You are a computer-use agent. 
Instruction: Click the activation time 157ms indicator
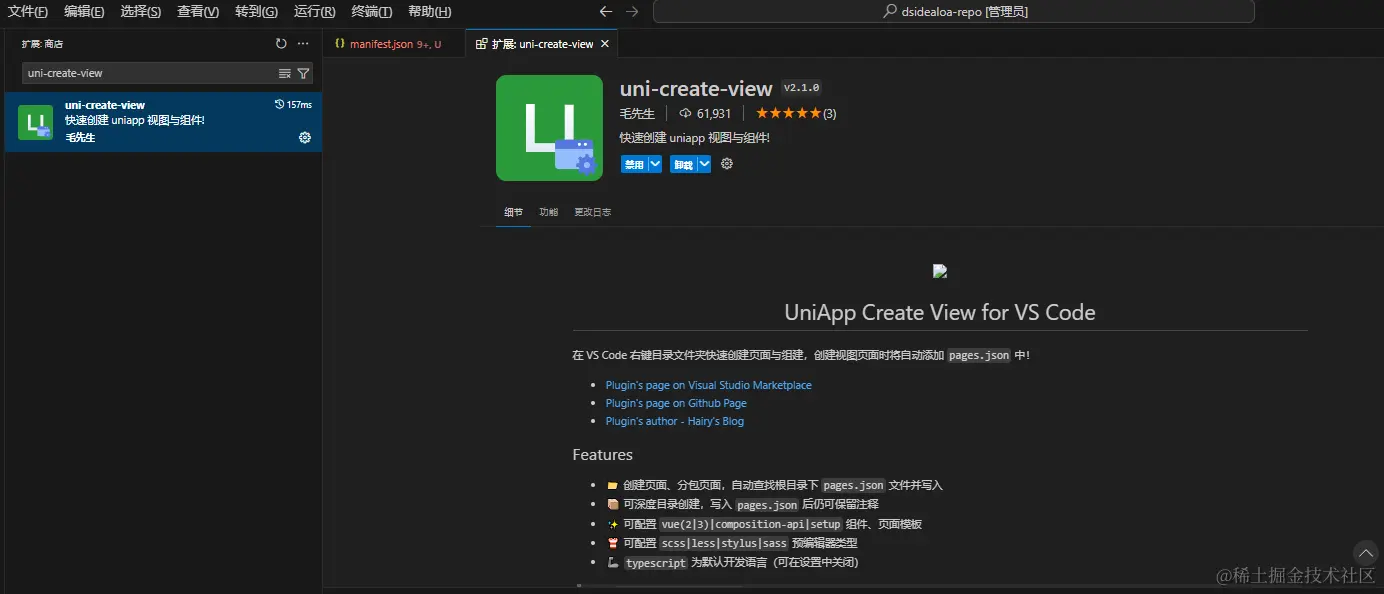pos(293,105)
